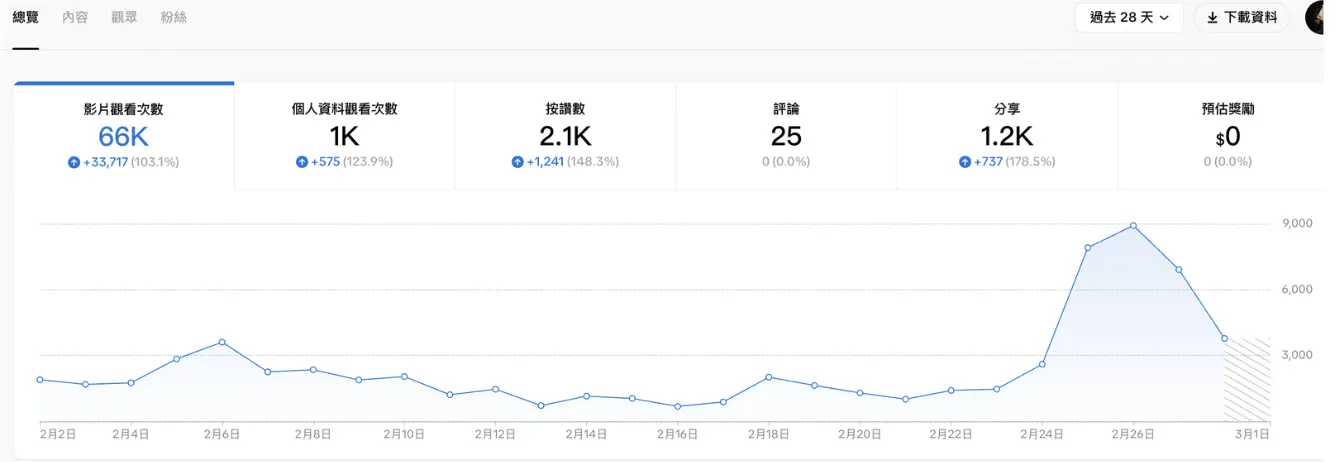The image size is (1336, 462).
Task: Click the $0 estimated rewards value
Action: [x=1228, y=136]
